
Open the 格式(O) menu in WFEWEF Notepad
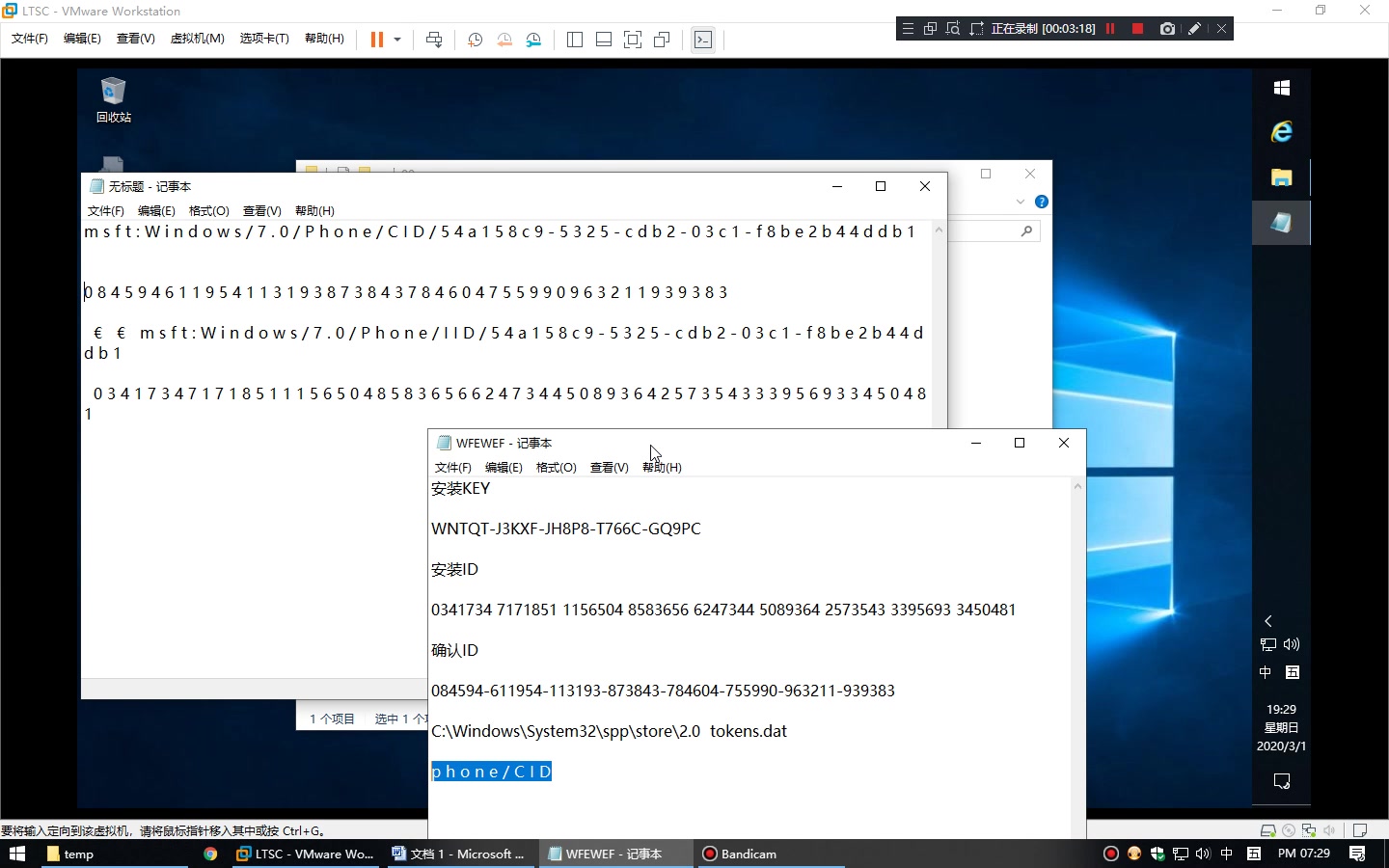(x=557, y=467)
